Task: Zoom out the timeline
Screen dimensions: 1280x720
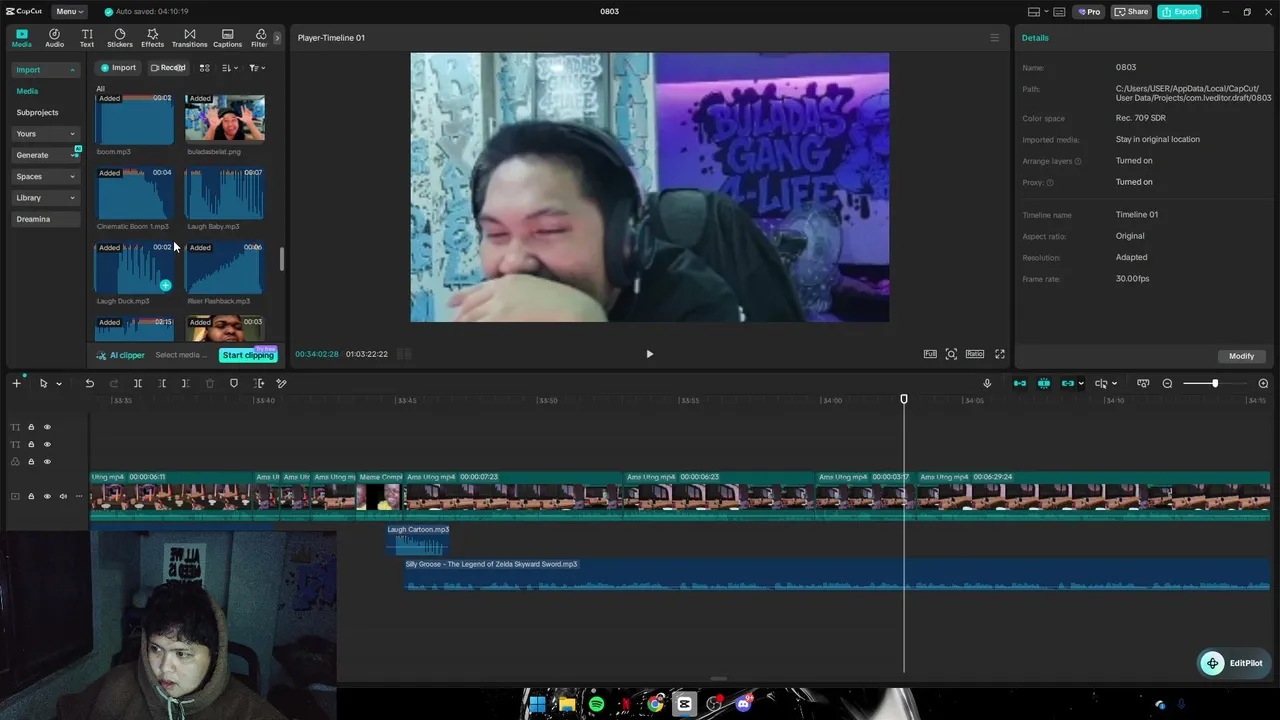Action: point(1167,384)
